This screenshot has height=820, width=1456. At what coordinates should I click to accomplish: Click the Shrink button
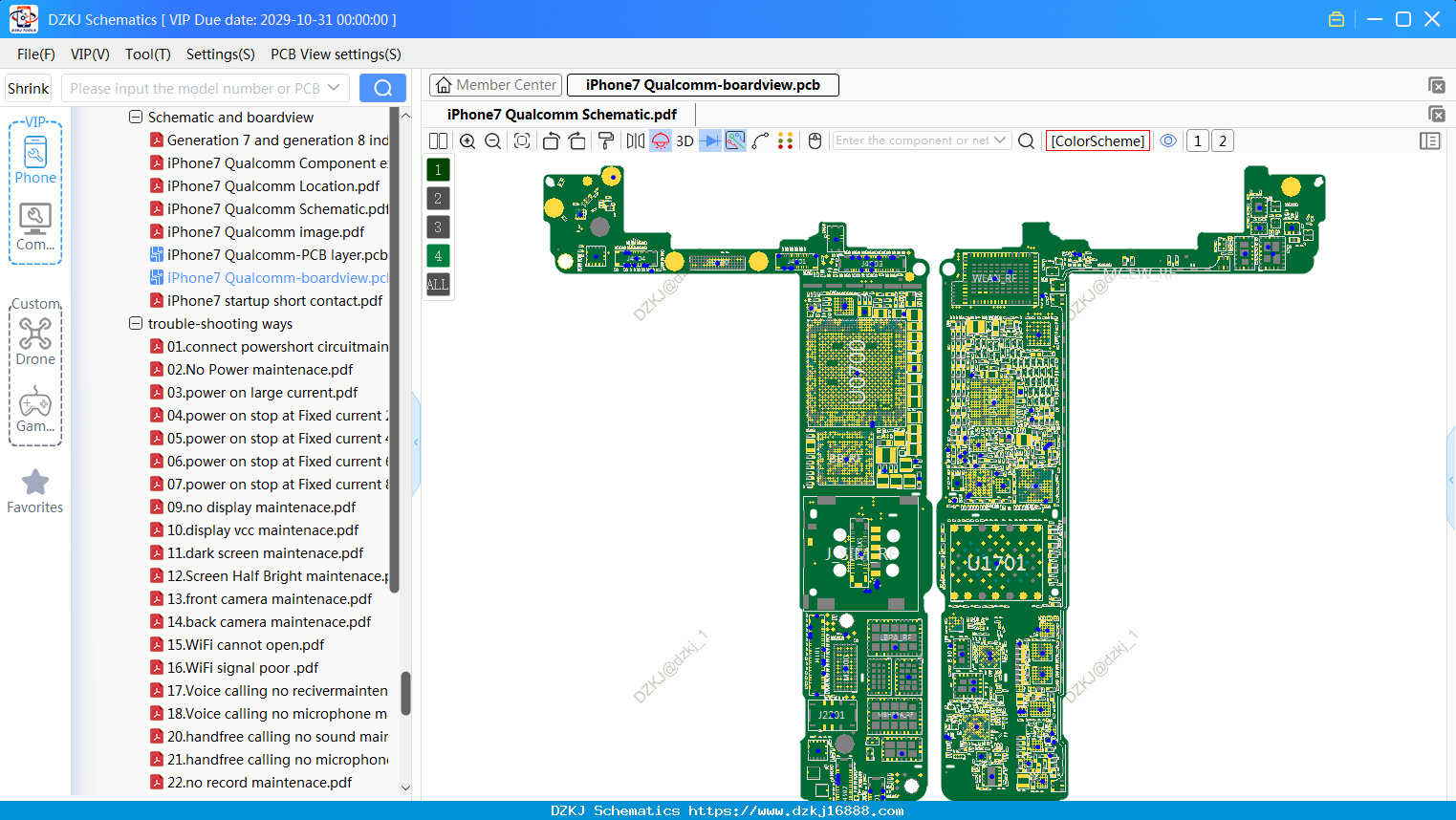click(x=29, y=88)
